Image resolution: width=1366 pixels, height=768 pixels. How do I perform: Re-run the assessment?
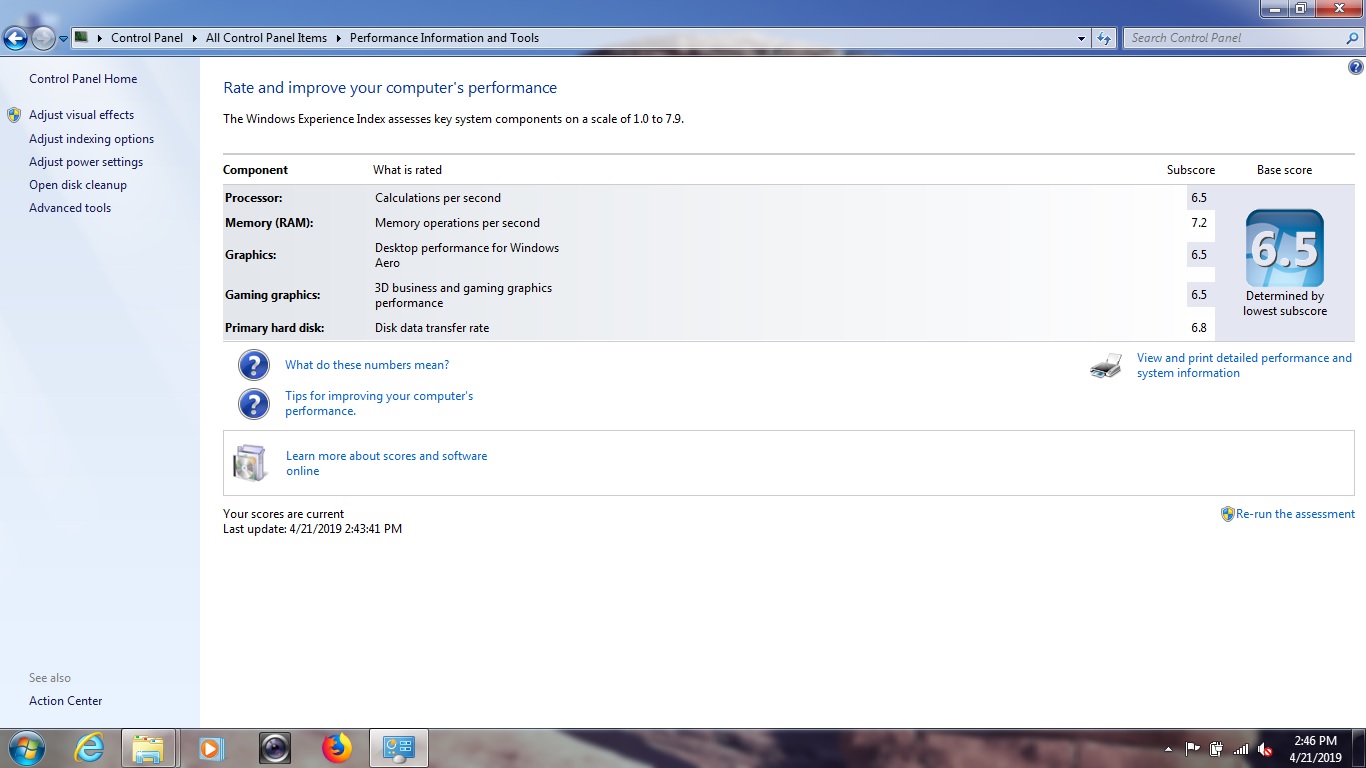[1295, 514]
